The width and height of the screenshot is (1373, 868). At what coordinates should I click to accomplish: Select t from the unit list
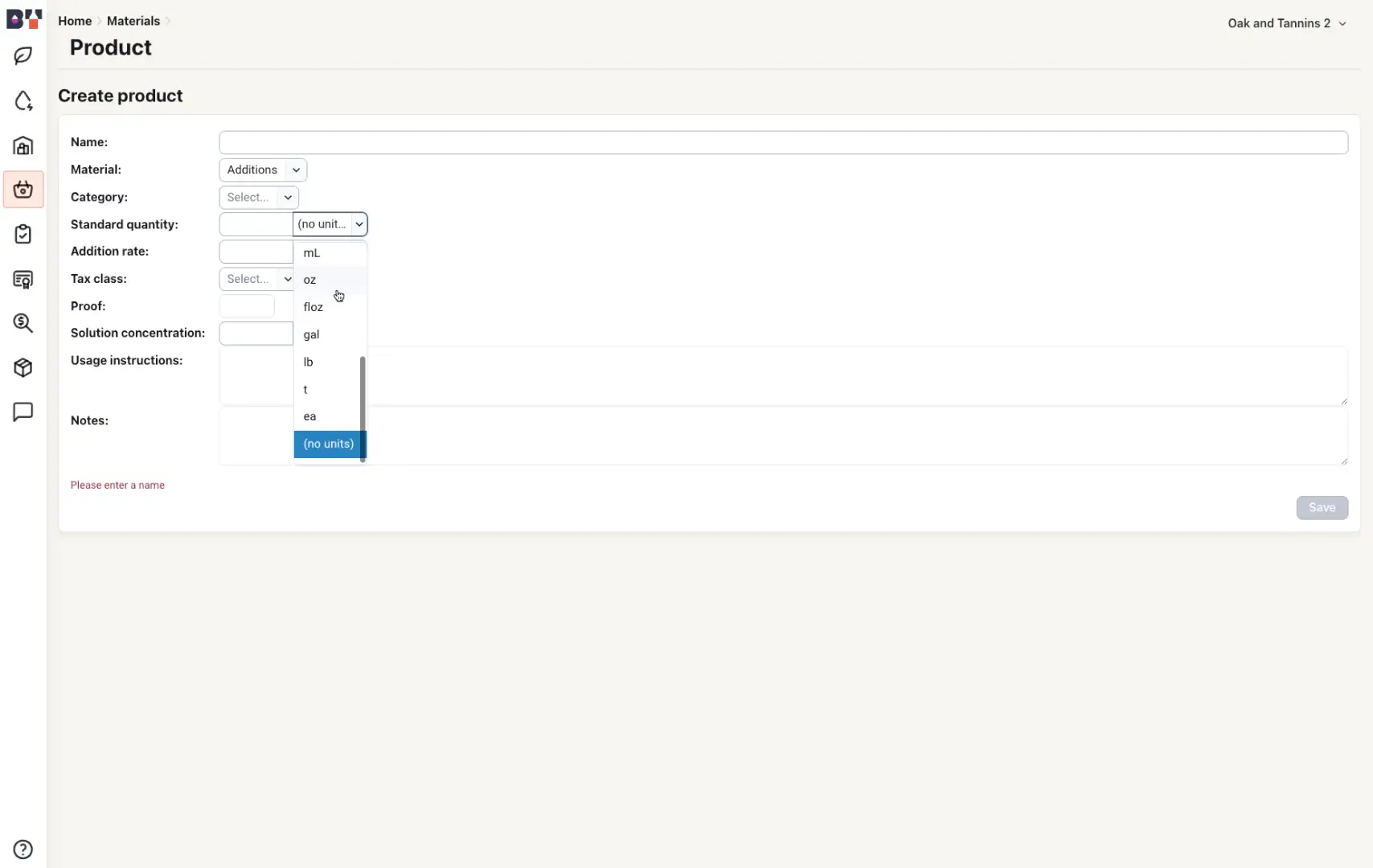[x=326, y=389]
